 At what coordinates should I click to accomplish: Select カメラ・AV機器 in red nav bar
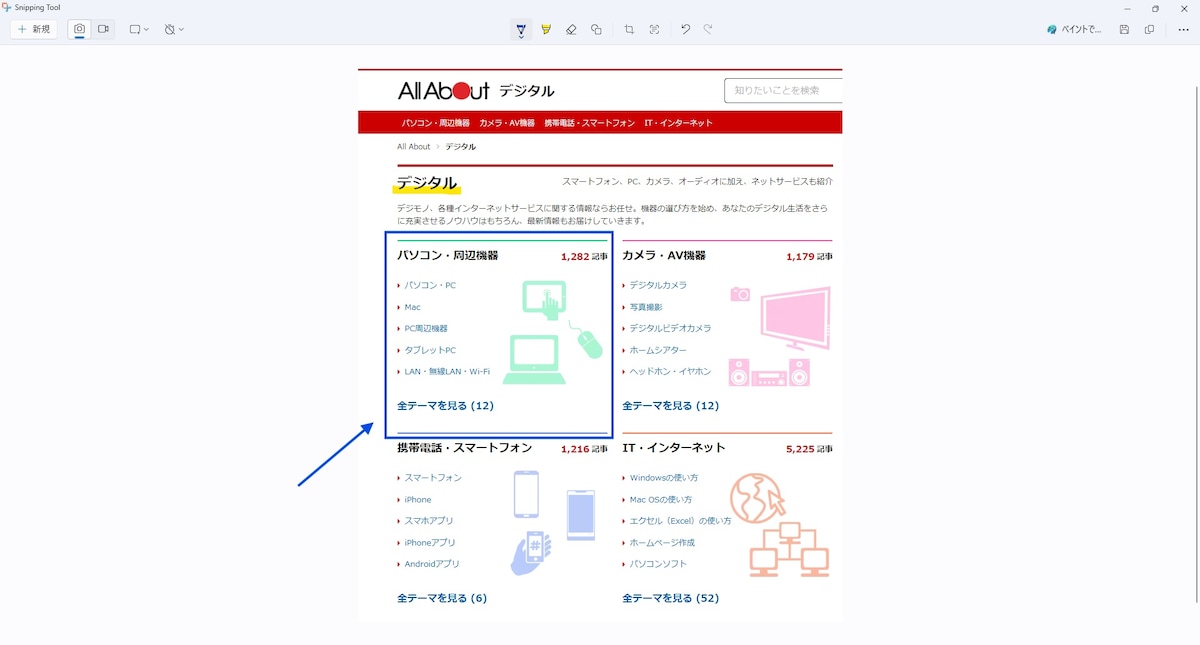pyautogui.click(x=507, y=123)
